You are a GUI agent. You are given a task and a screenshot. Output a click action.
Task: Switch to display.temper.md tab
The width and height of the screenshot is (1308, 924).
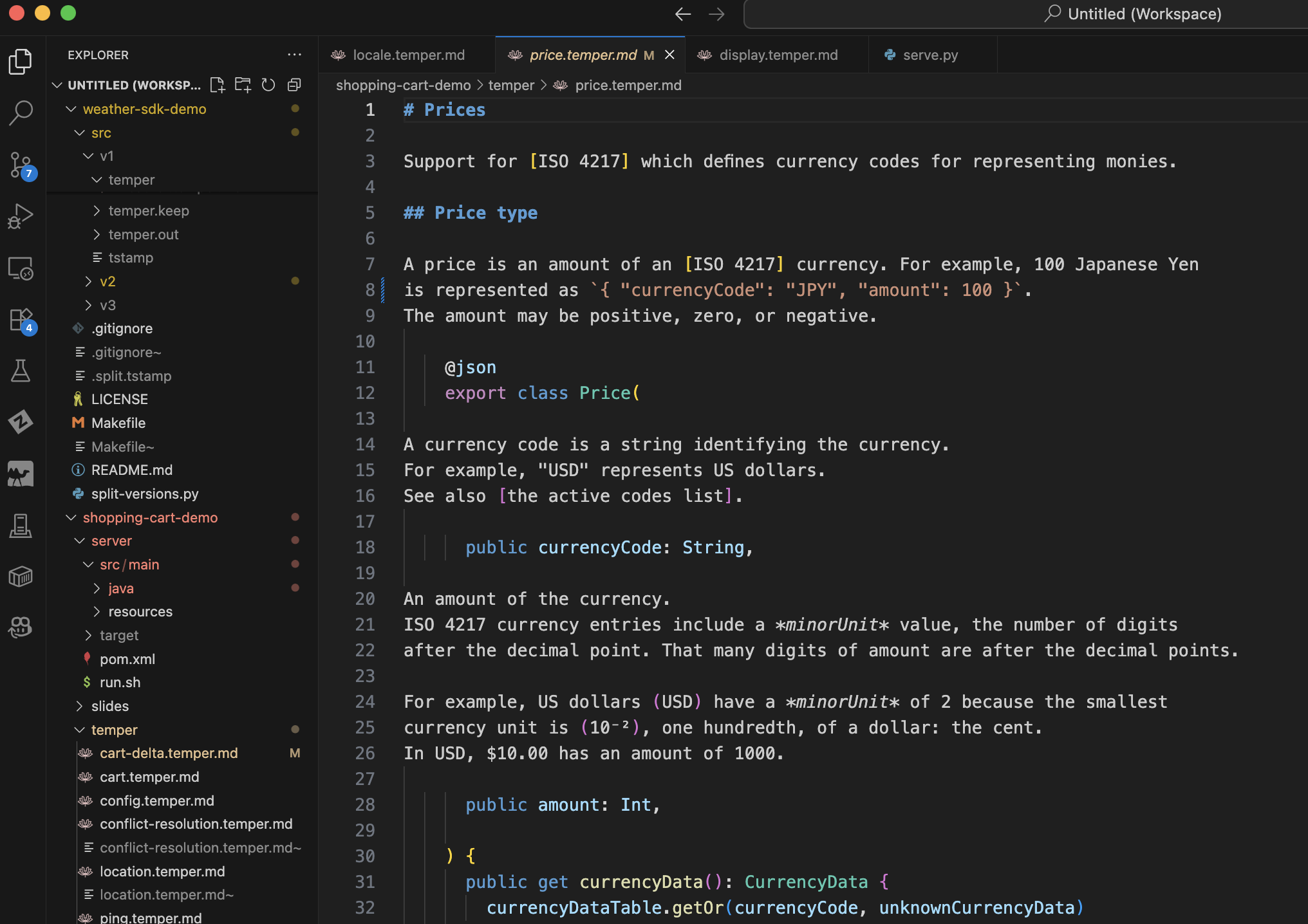[778, 55]
